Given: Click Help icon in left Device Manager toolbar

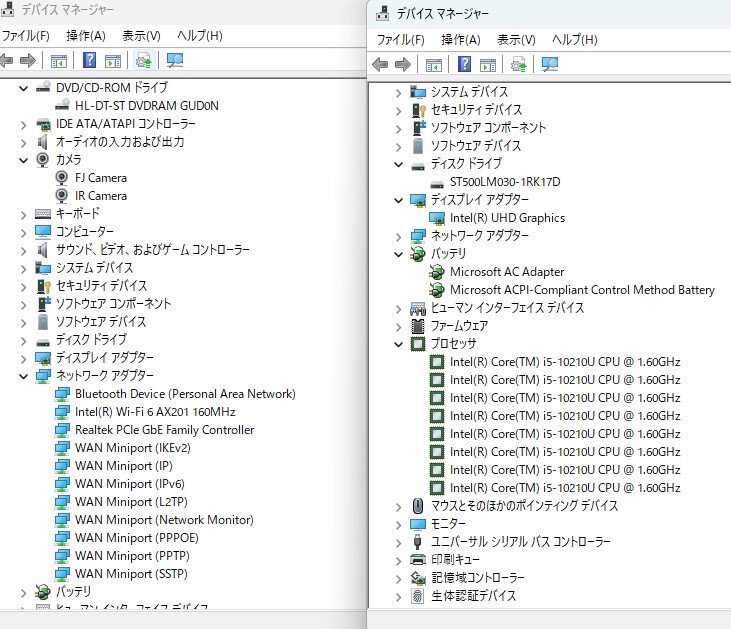Looking at the screenshot, I should [89, 61].
